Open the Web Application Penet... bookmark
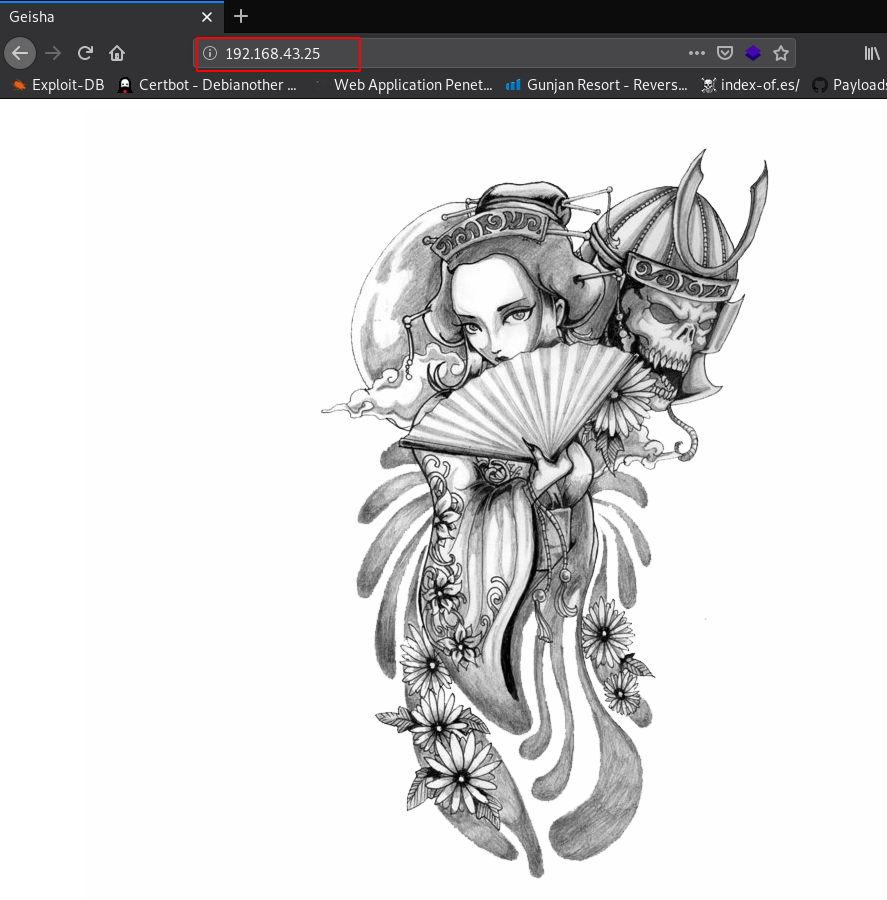 tap(405, 85)
